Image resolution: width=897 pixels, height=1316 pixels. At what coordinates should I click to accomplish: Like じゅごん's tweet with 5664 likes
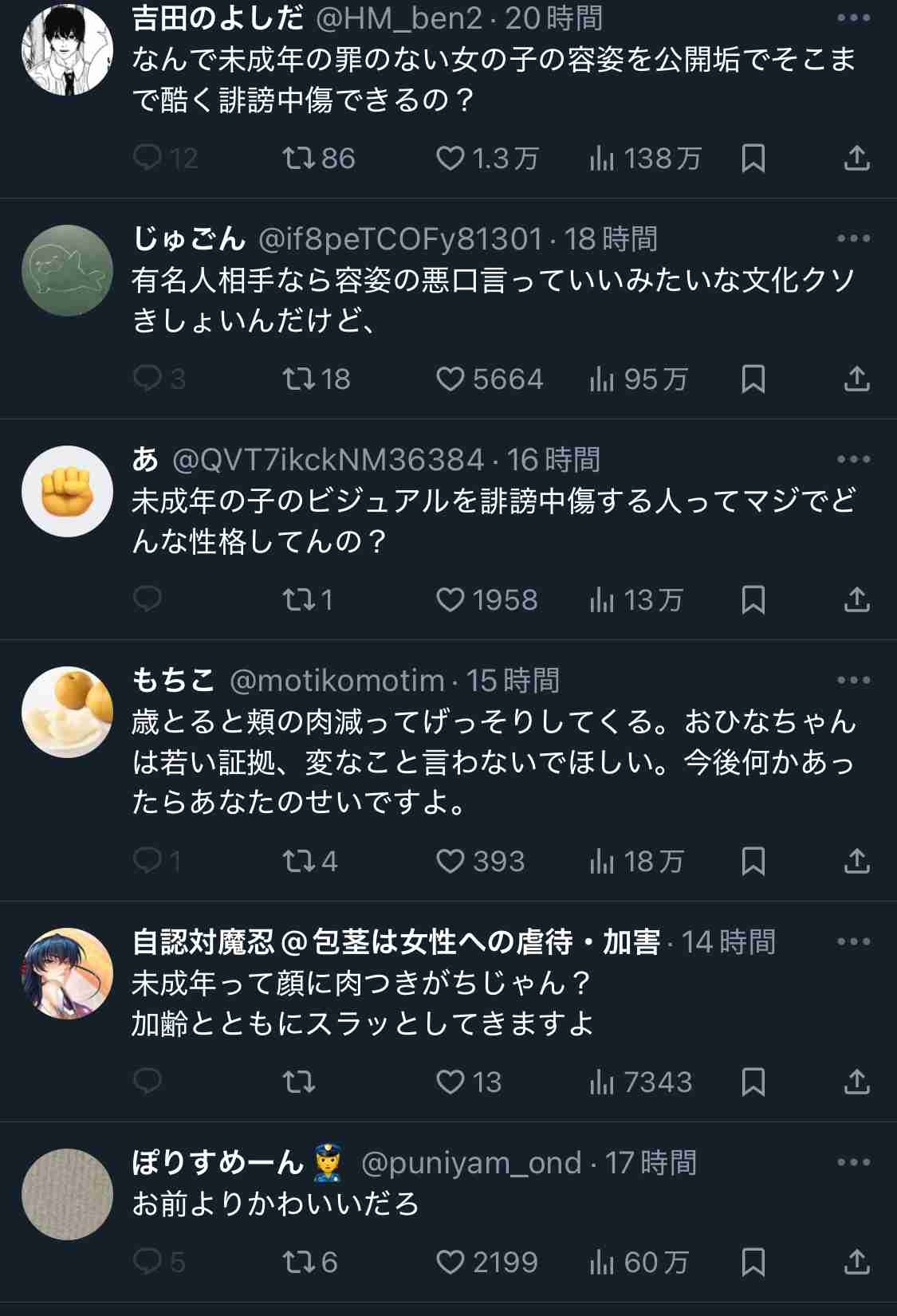(450, 379)
